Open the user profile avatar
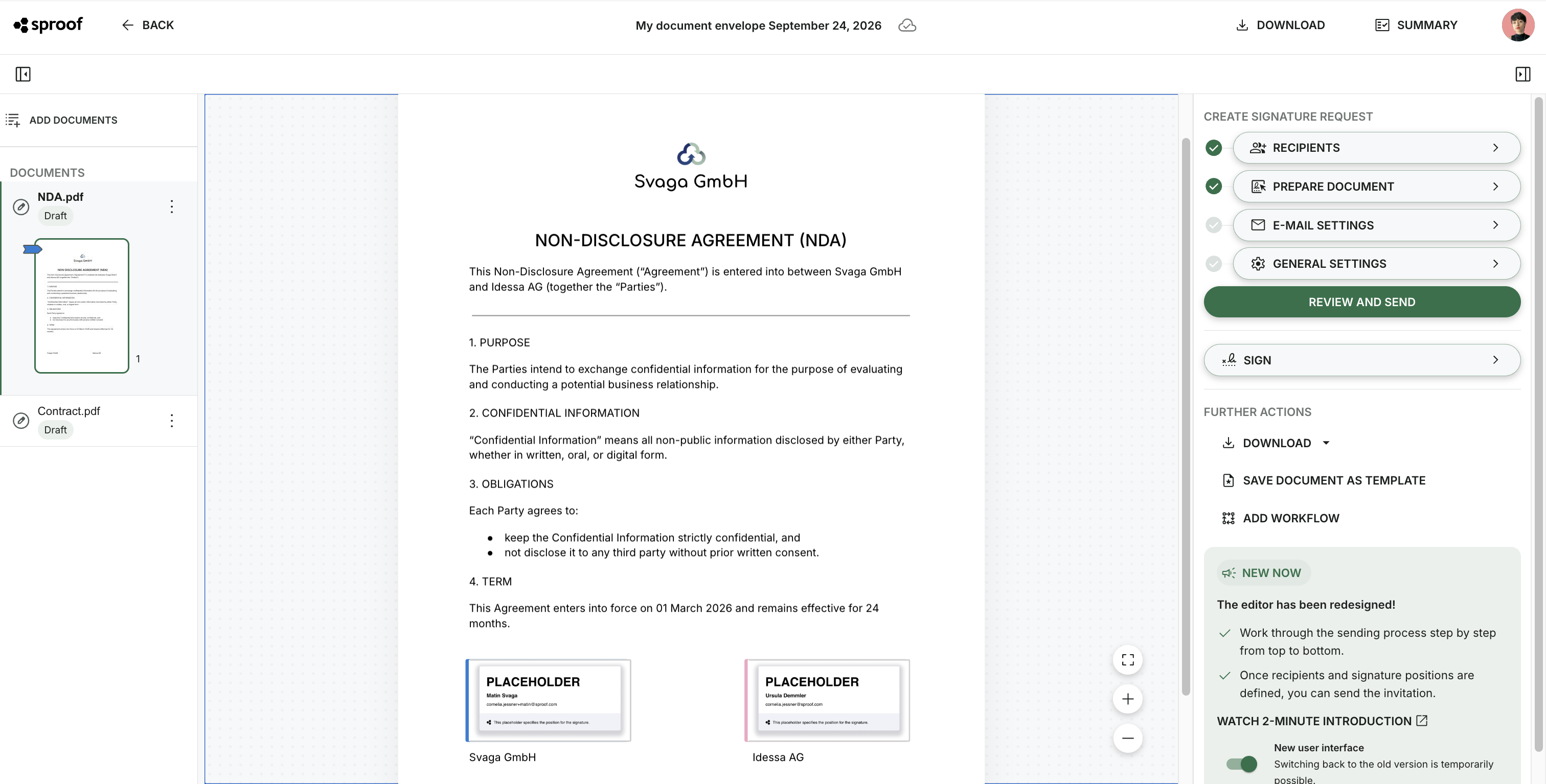 tap(1518, 25)
